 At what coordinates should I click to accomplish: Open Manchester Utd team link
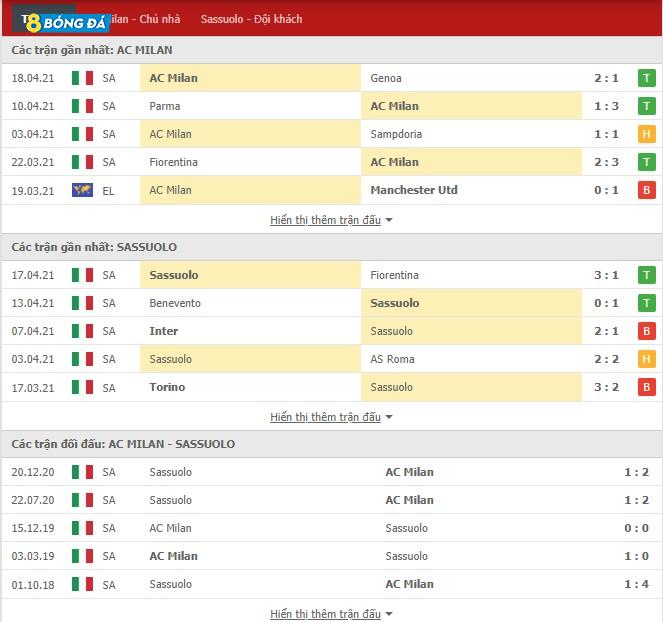(413, 190)
